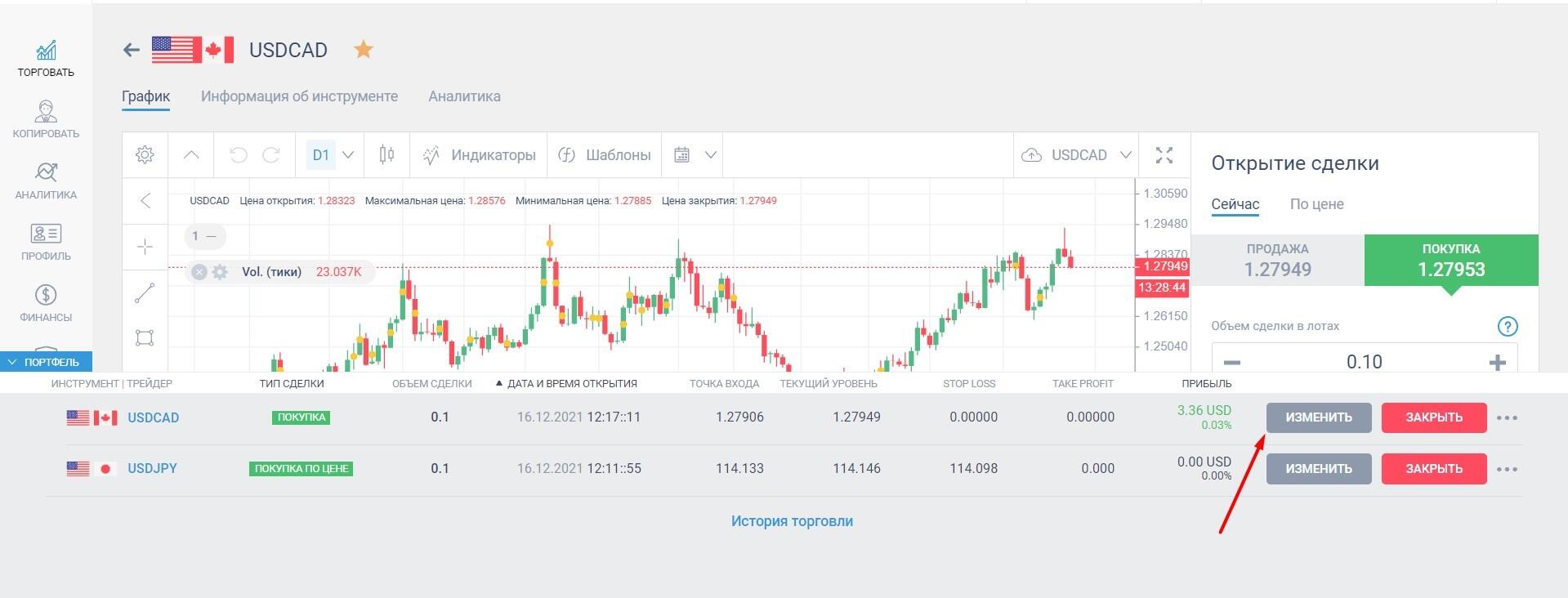
Task: Open История торговли link
Action: (792, 521)
